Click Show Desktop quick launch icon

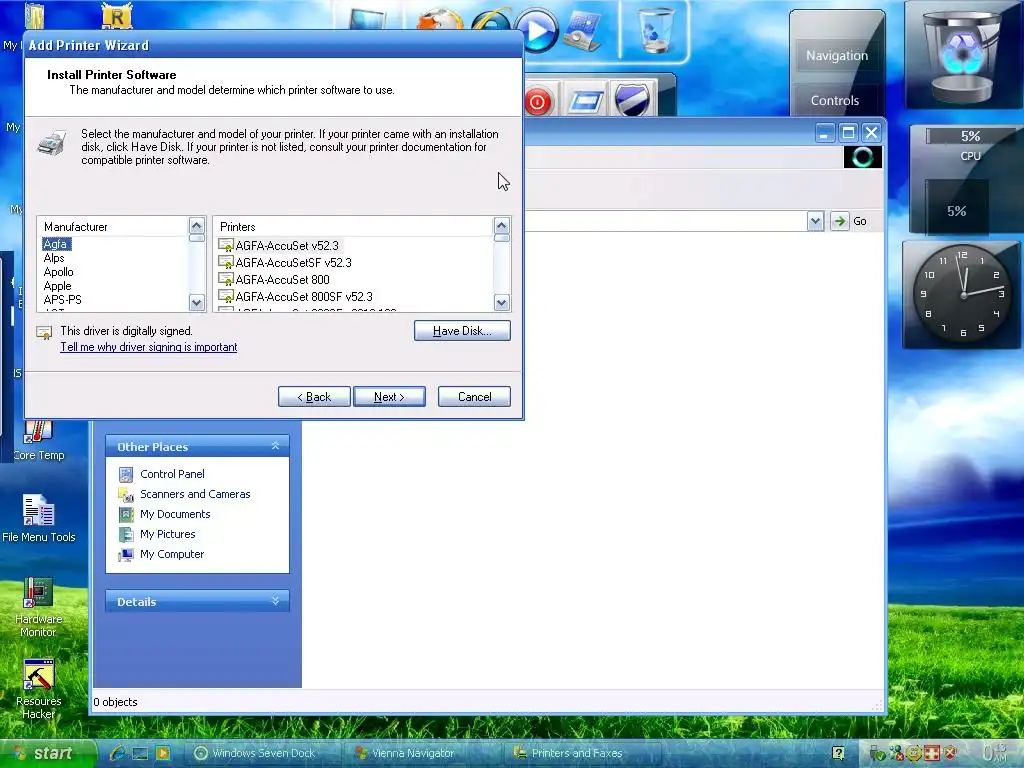coord(140,753)
